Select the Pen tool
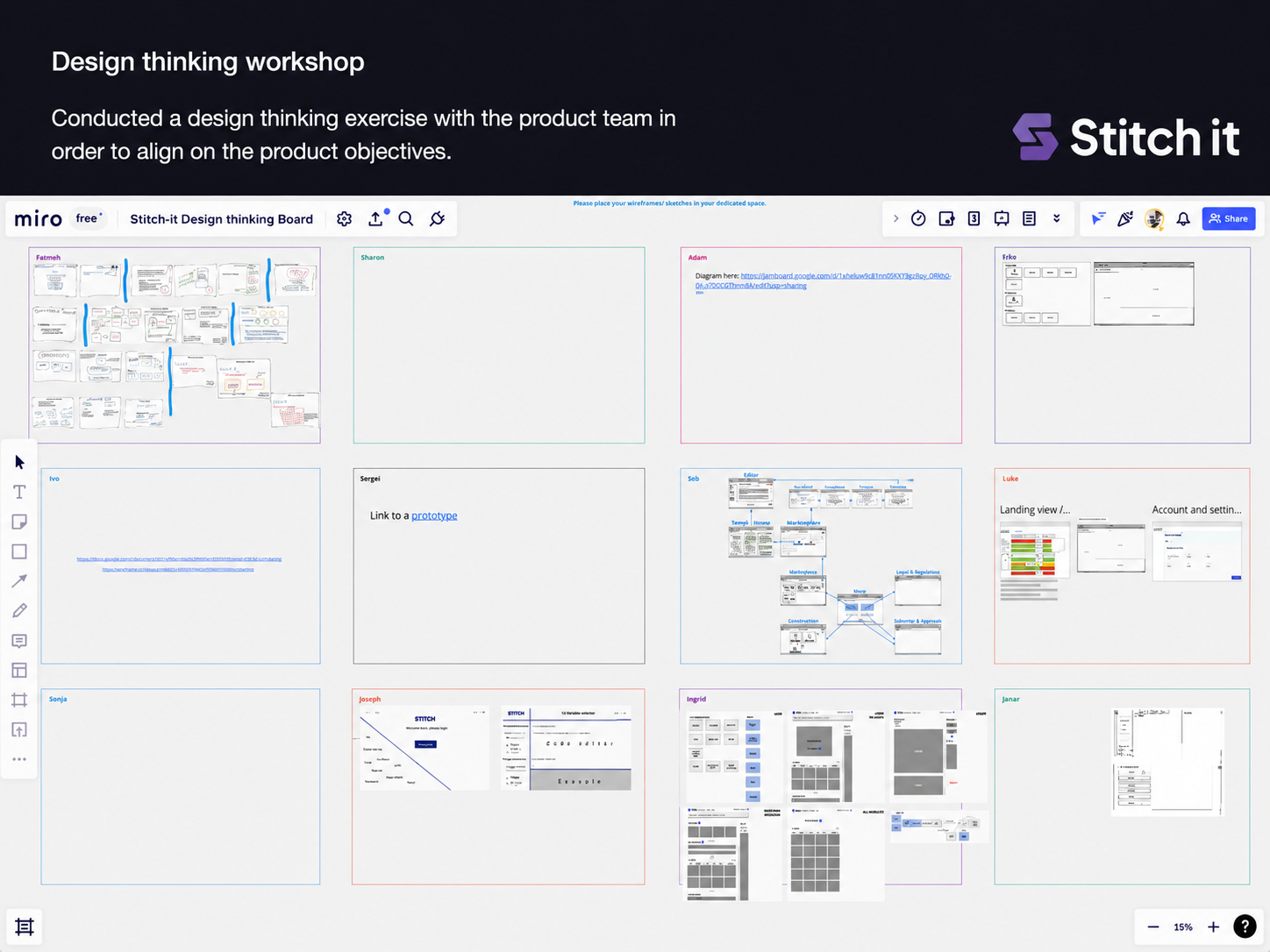This screenshot has width=1270, height=952. point(19,611)
